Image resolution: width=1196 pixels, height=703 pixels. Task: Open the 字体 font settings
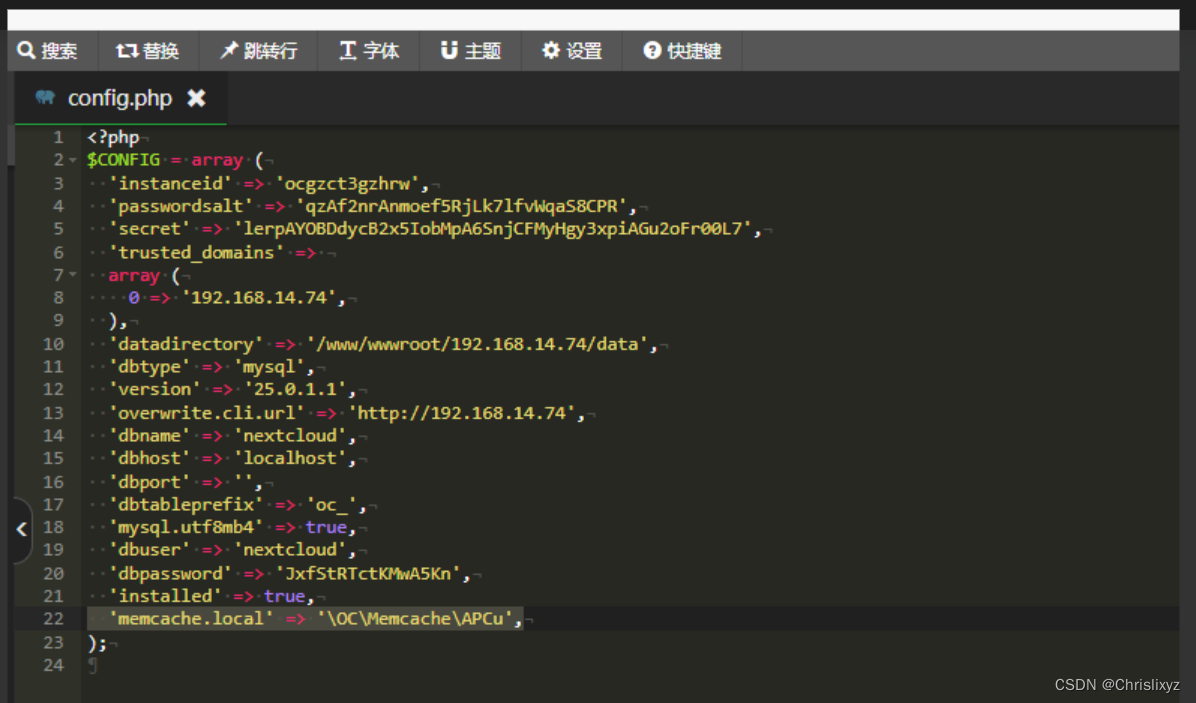pyautogui.click(x=369, y=51)
